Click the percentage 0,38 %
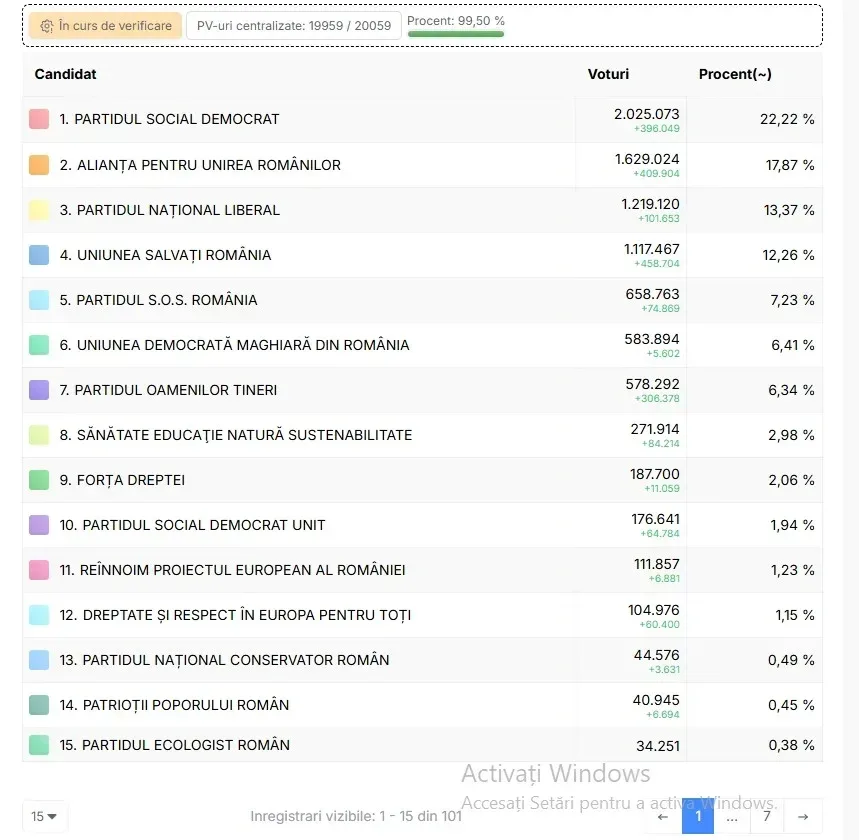 791,745
